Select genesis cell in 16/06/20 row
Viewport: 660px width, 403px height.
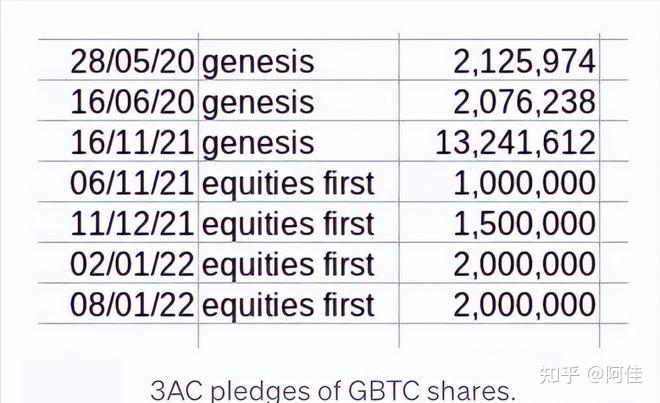point(298,100)
